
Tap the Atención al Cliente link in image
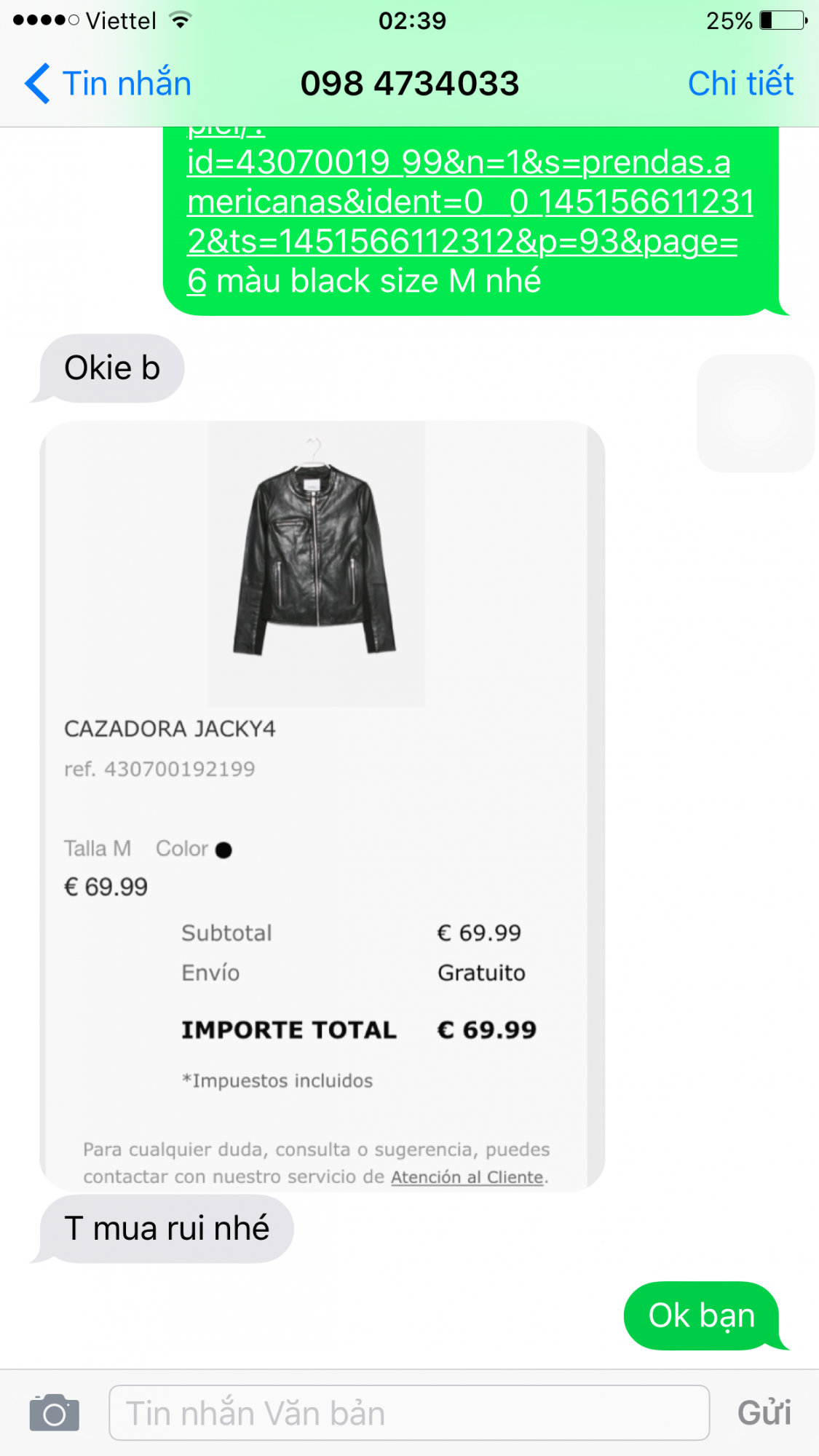point(467,1177)
